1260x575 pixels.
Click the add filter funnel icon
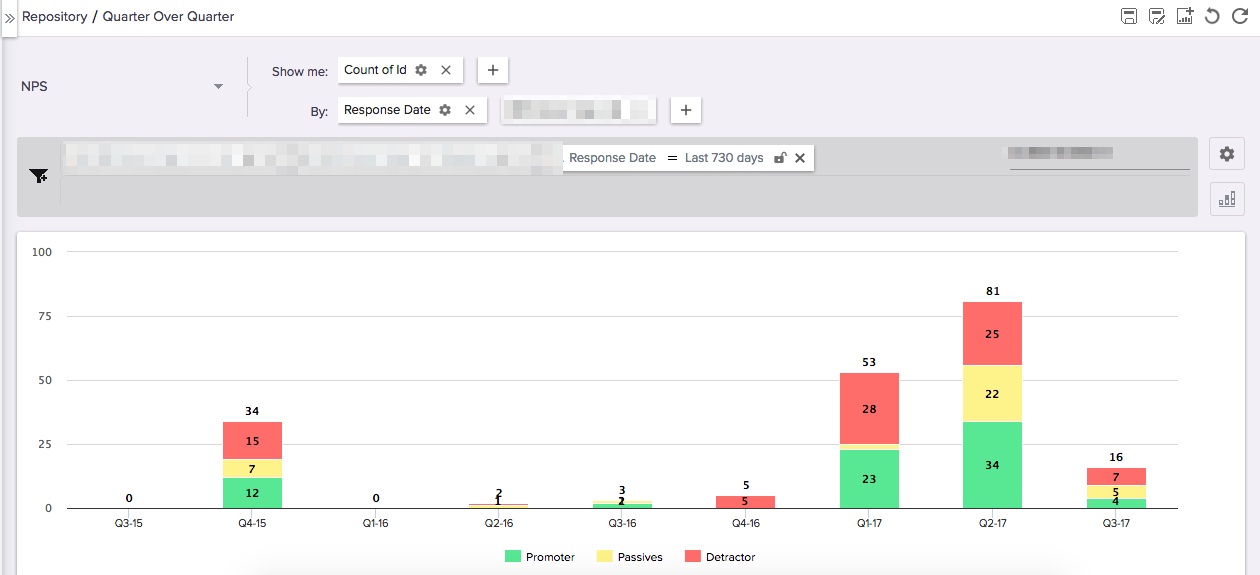click(39, 176)
